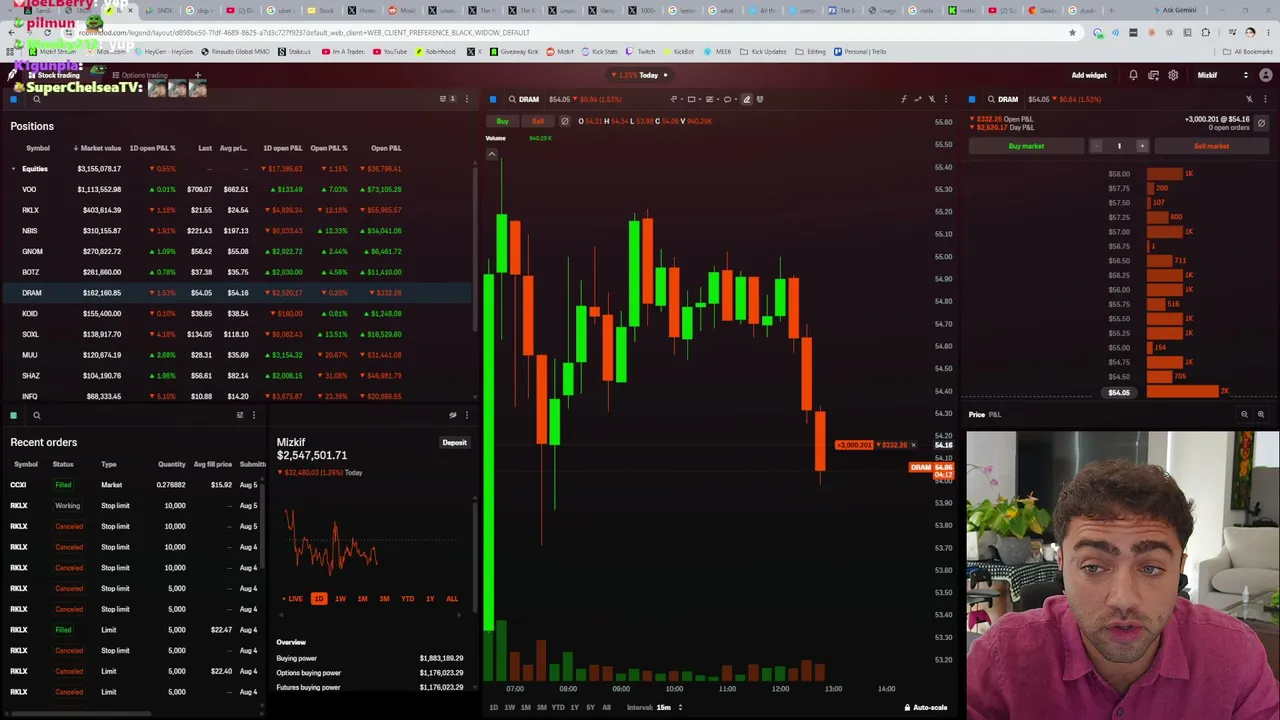The width and height of the screenshot is (1280, 720).
Task: Select the DRAM row in Positions
Action: pos(236,293)
